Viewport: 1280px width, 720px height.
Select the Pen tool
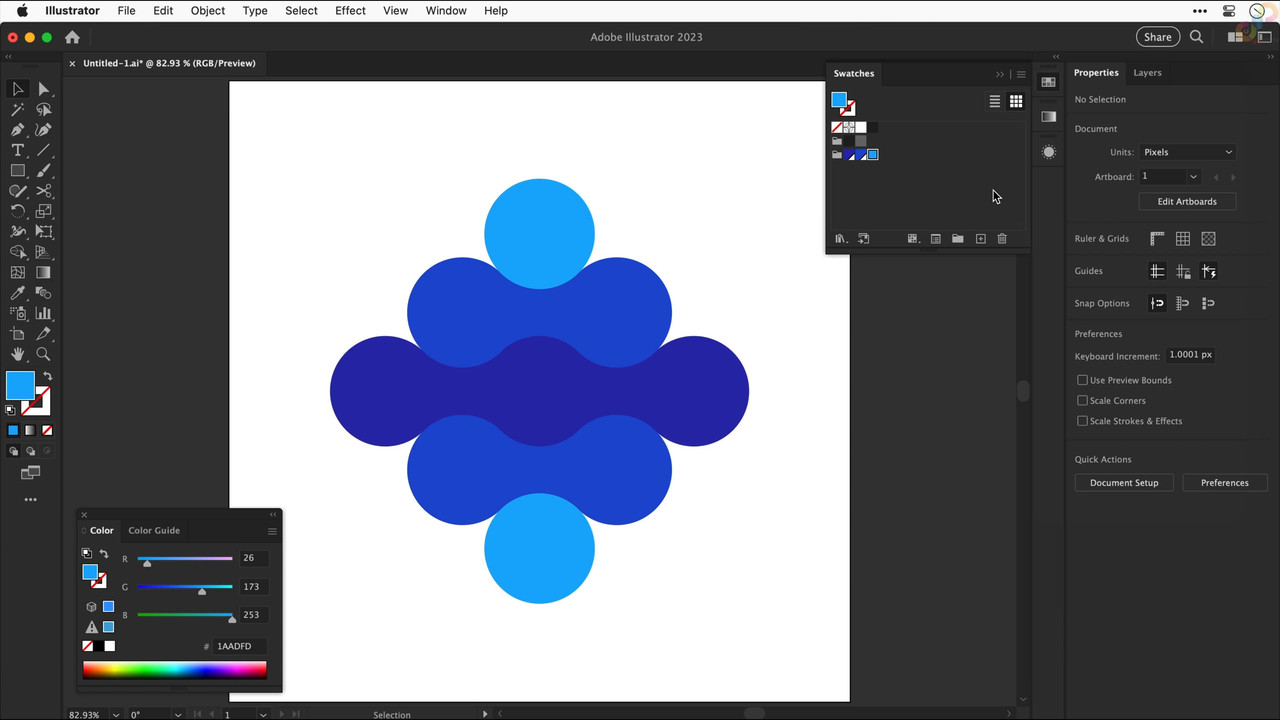coord(17,130)
